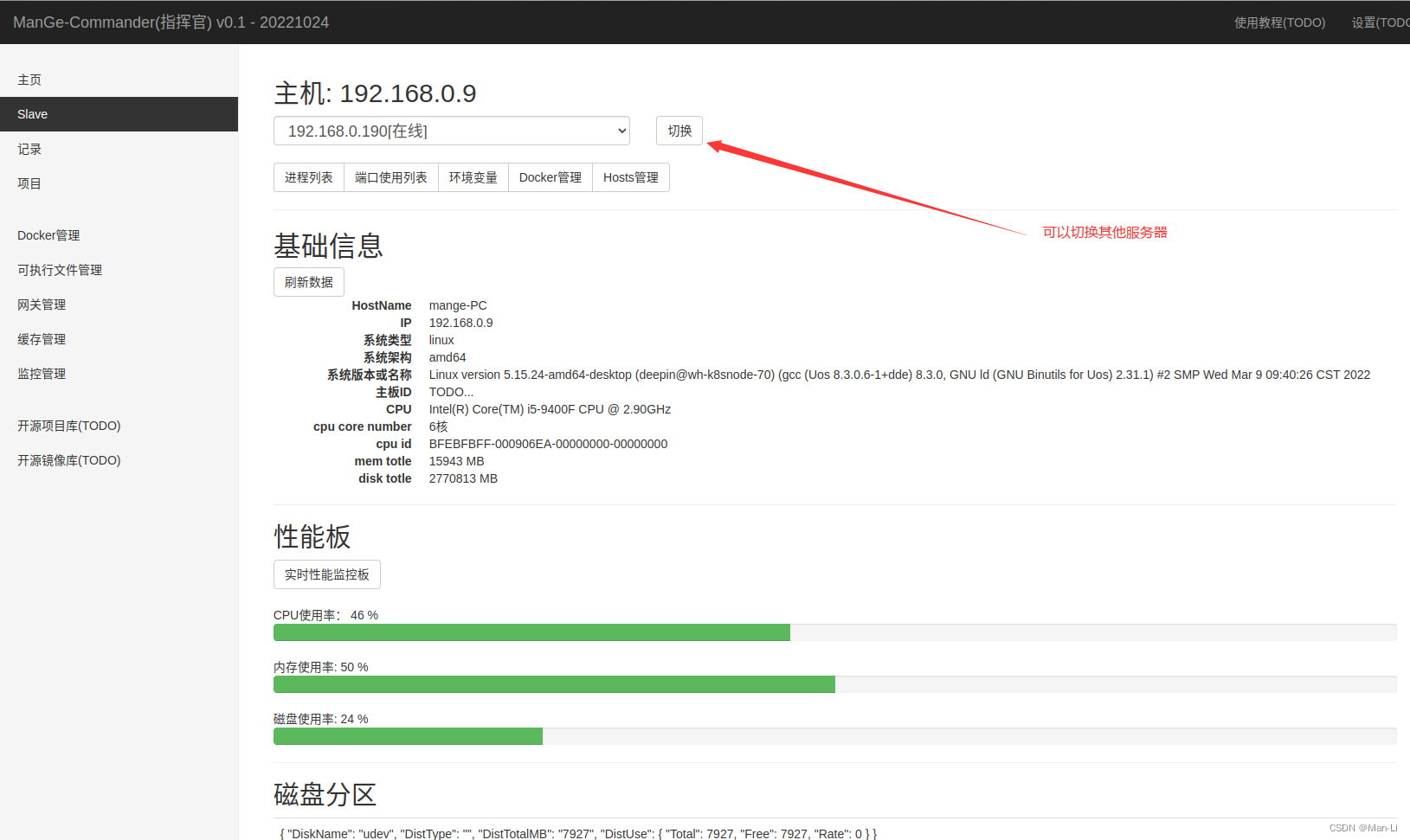1410x840 pixels.
Task: Switch to the Hosts管理 tab
Action: click(x=630, y=177)
